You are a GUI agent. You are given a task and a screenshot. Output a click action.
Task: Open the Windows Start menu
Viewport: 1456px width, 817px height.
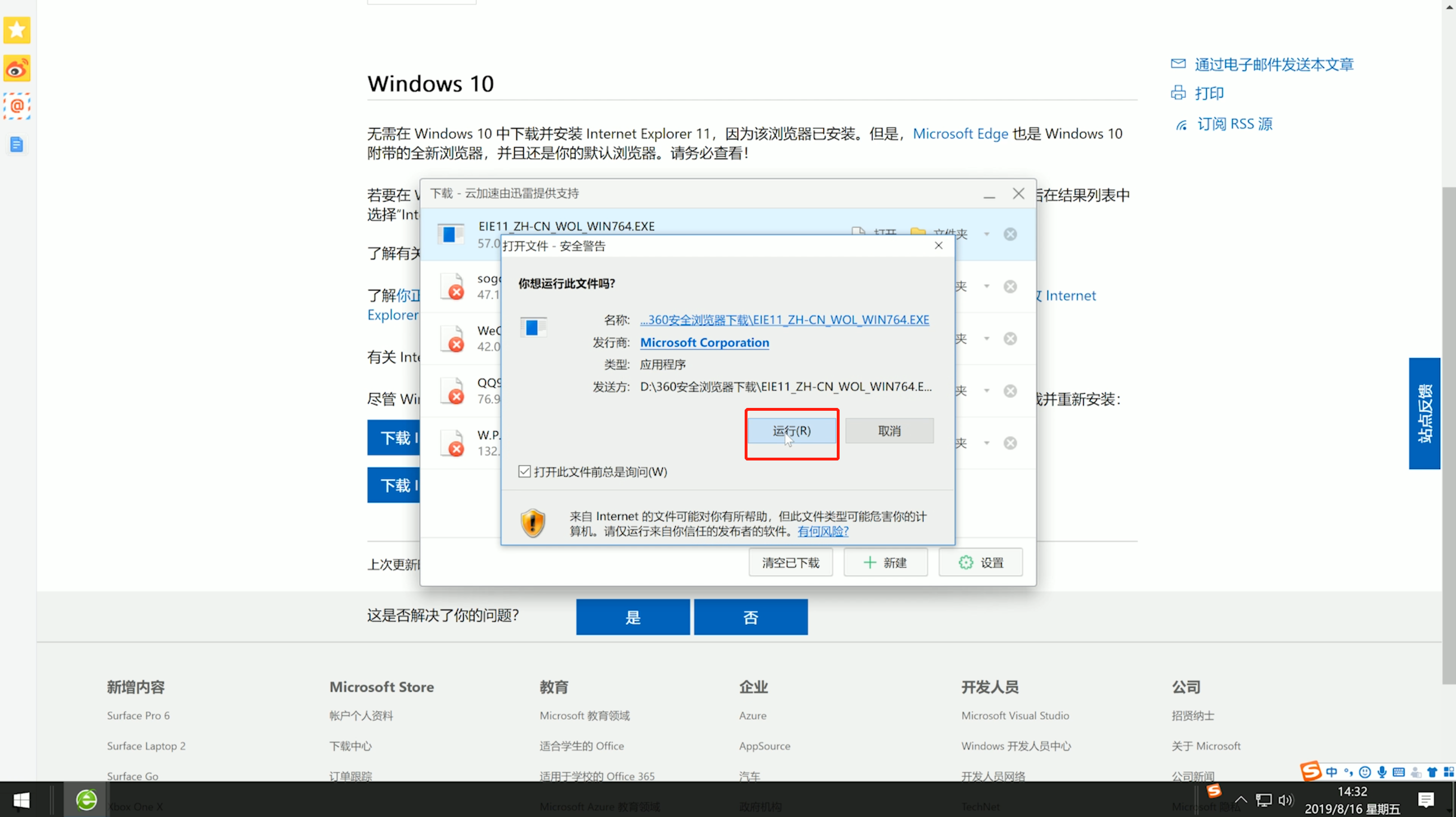[21, 800]
